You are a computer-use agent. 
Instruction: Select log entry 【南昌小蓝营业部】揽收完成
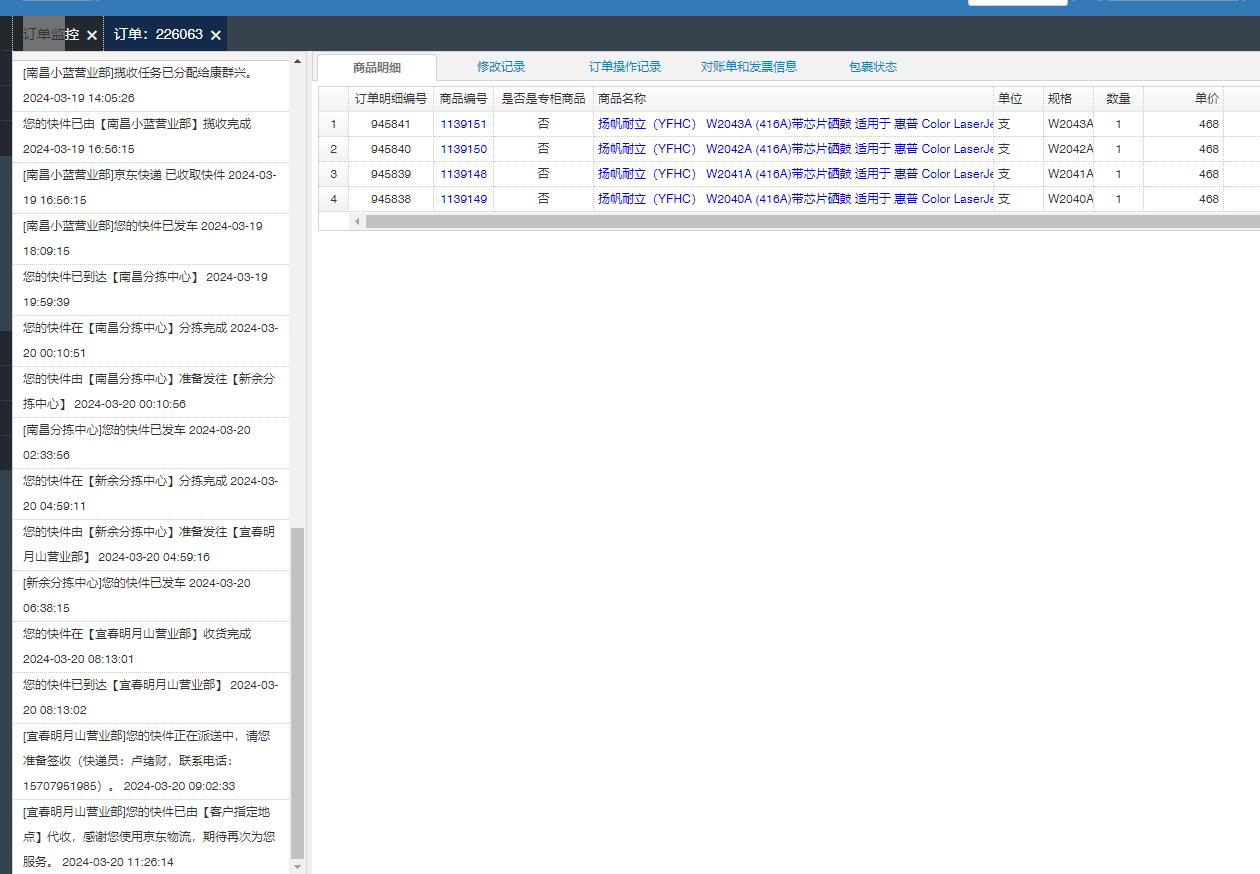pyautogui.click(x=151, y=137)
